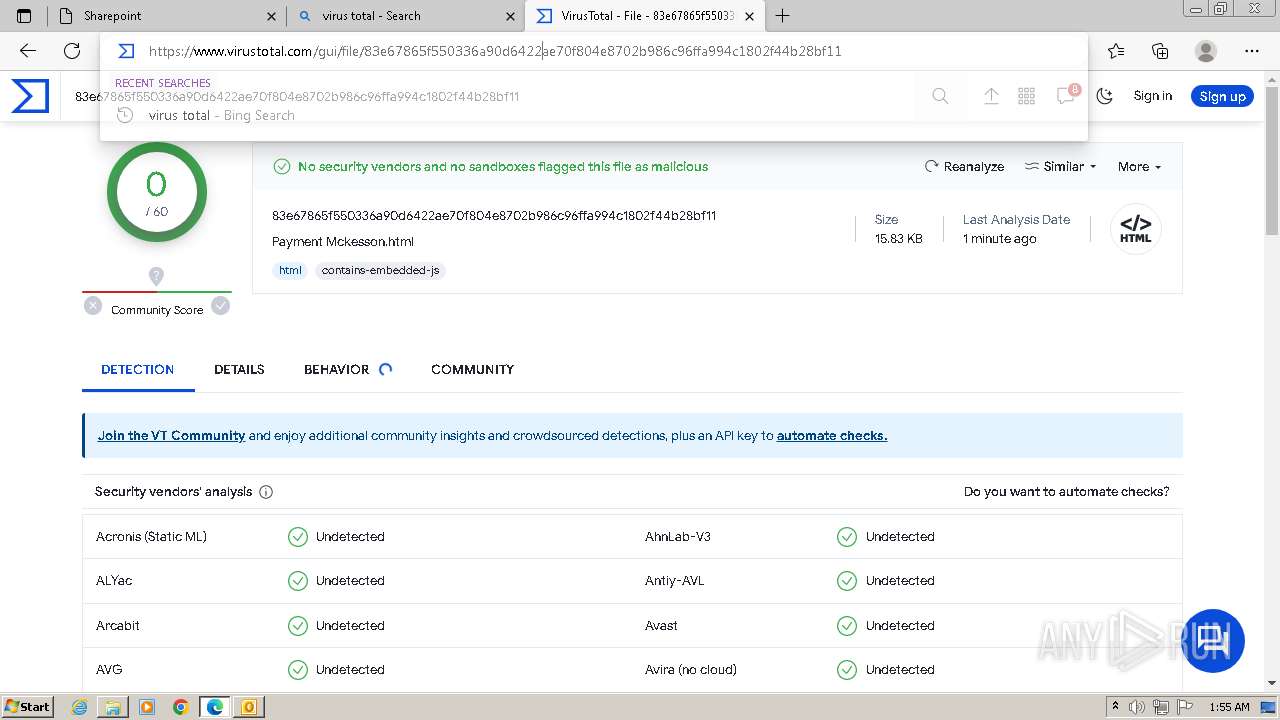Click the Sign in link
The width and height of the screenshot is (1280, 720).
coord(1153,96)
